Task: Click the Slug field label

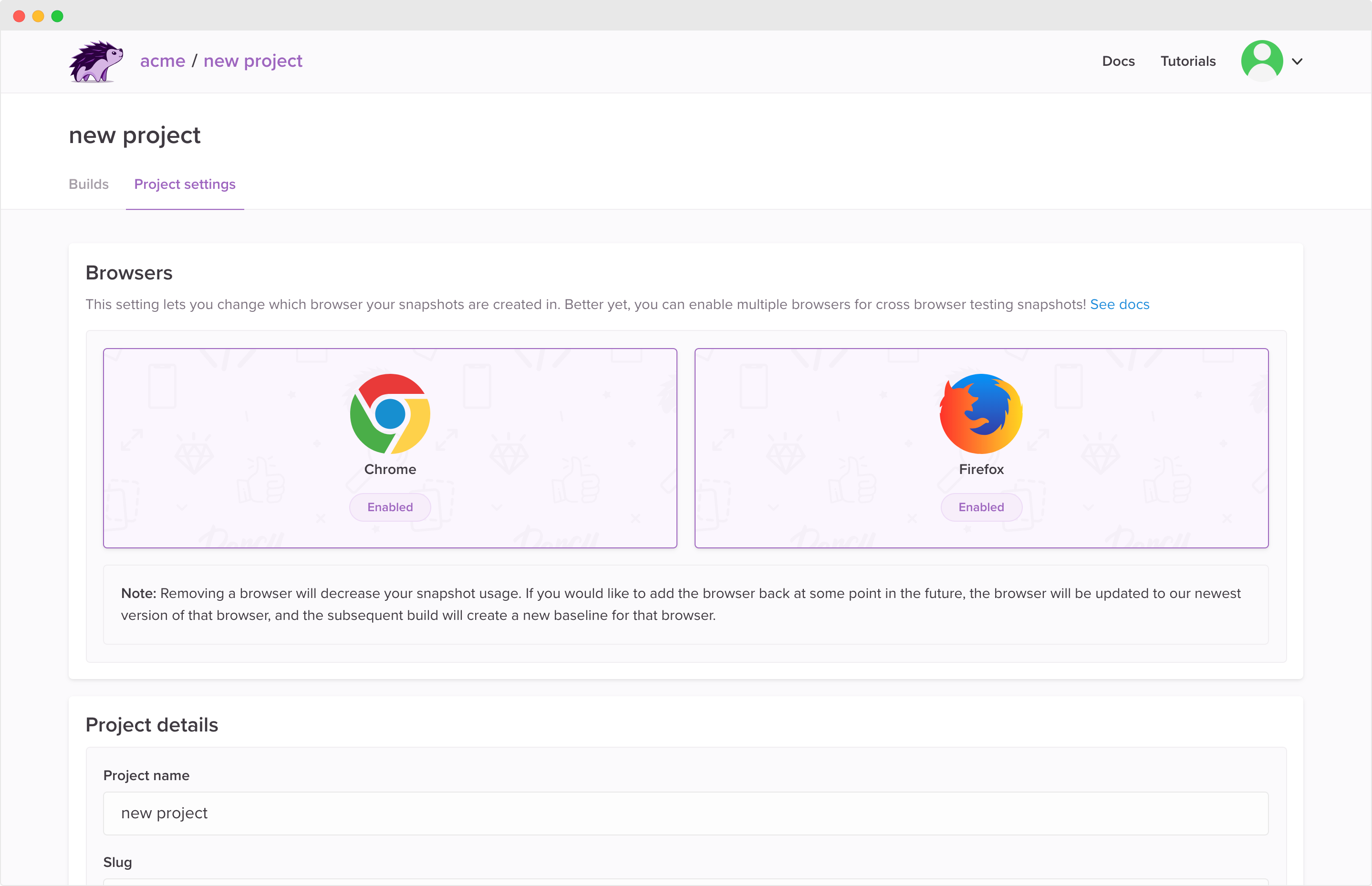Action: 117,862
